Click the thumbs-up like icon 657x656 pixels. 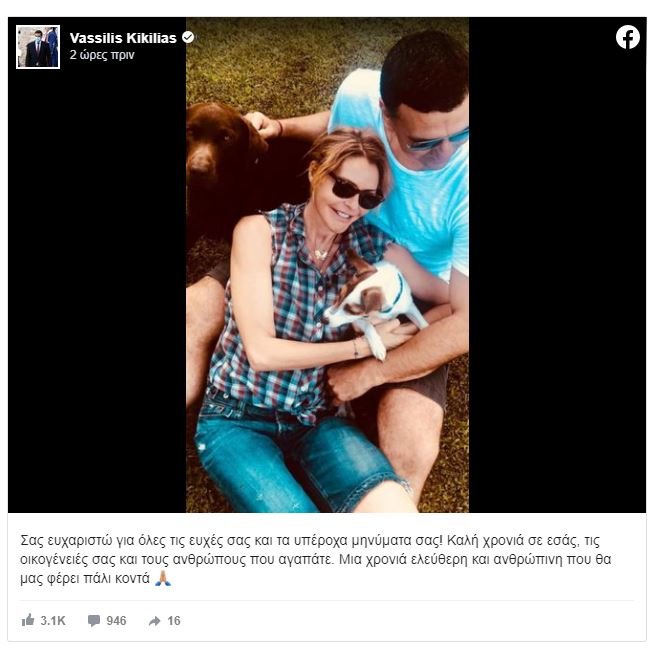28,620
